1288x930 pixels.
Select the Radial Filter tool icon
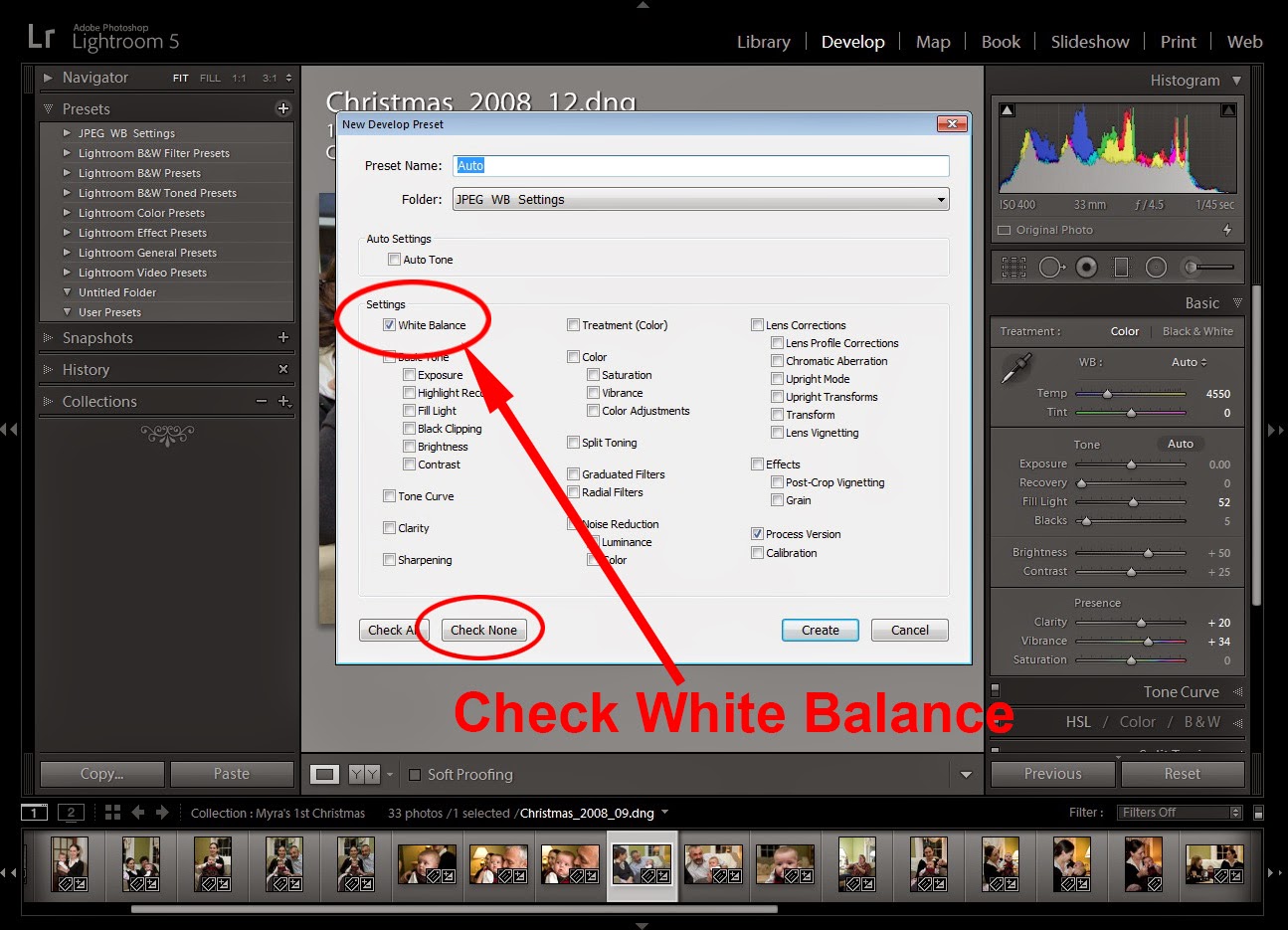click(1156, 267)
